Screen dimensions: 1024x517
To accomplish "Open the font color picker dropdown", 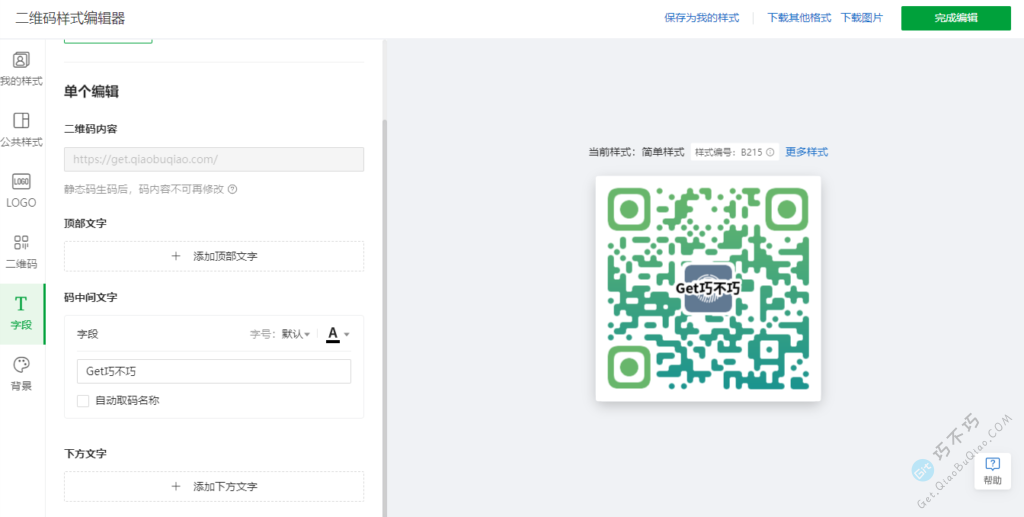I will point(338,334).
